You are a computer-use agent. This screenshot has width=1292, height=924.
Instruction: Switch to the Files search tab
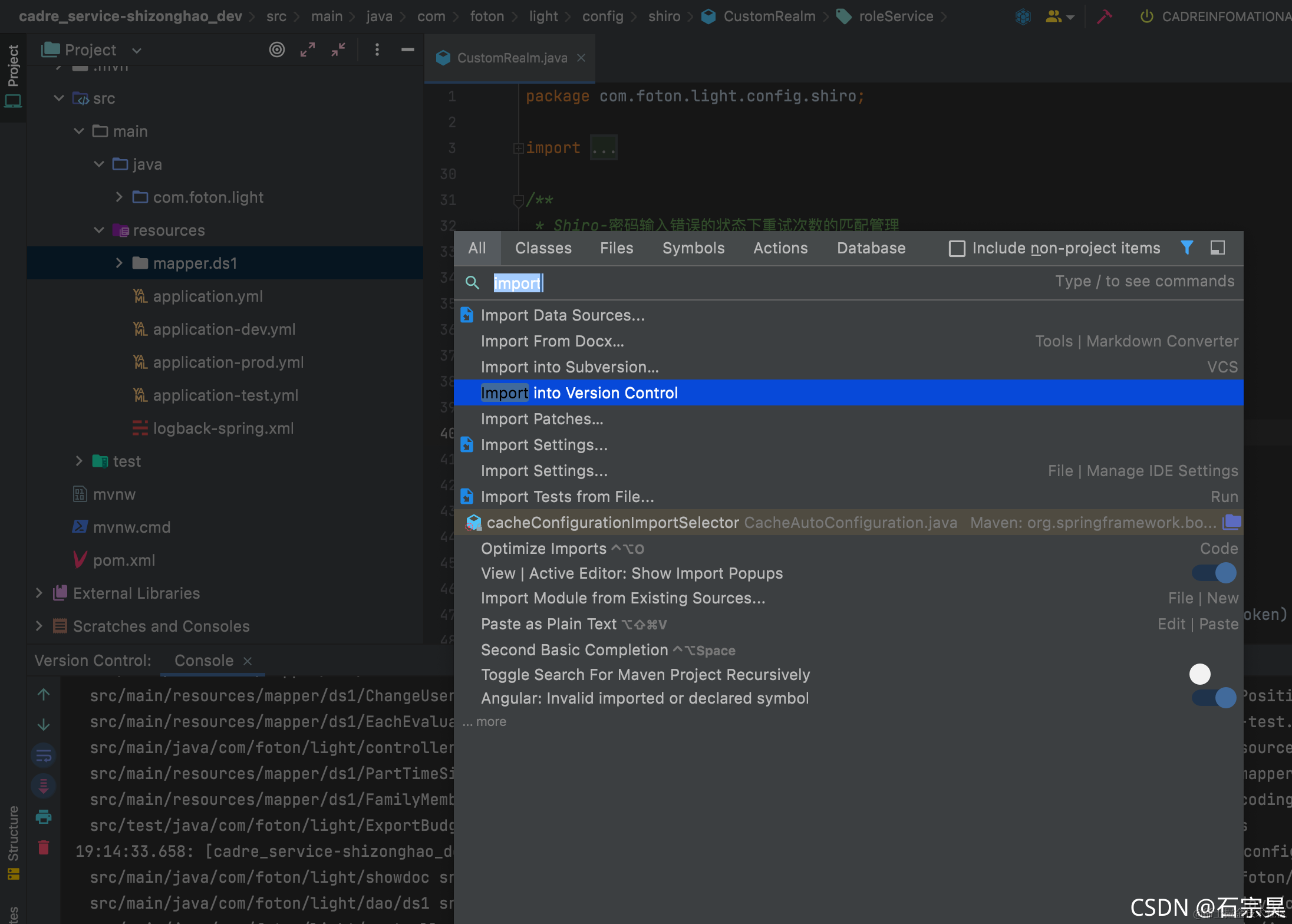pyautogui.click(x=617, y=248)
